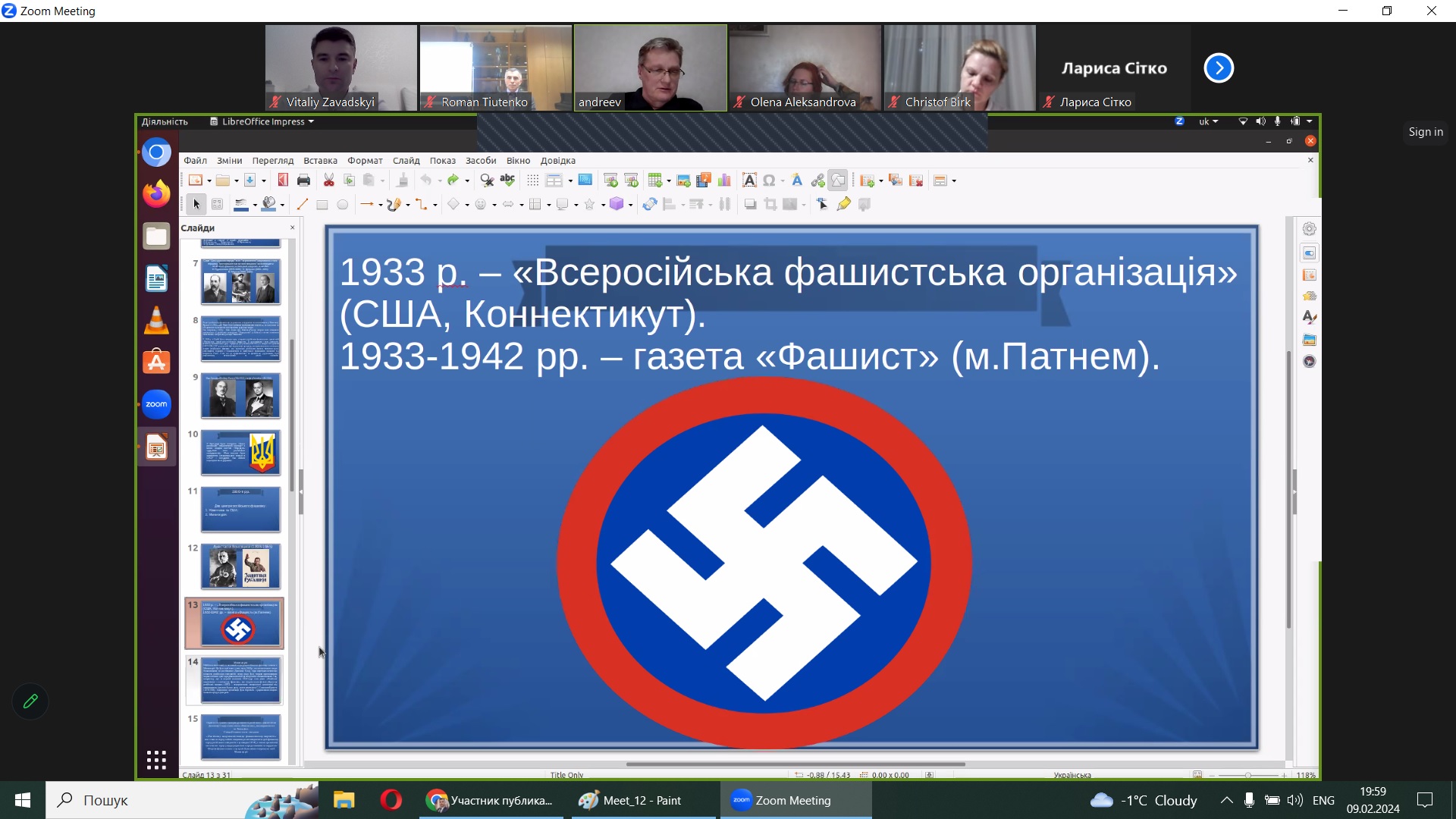The width and height of the screenshot is (1456, 819).
Task: Expand the LibreOffice Impress application menu
Action: pos(262,121)
